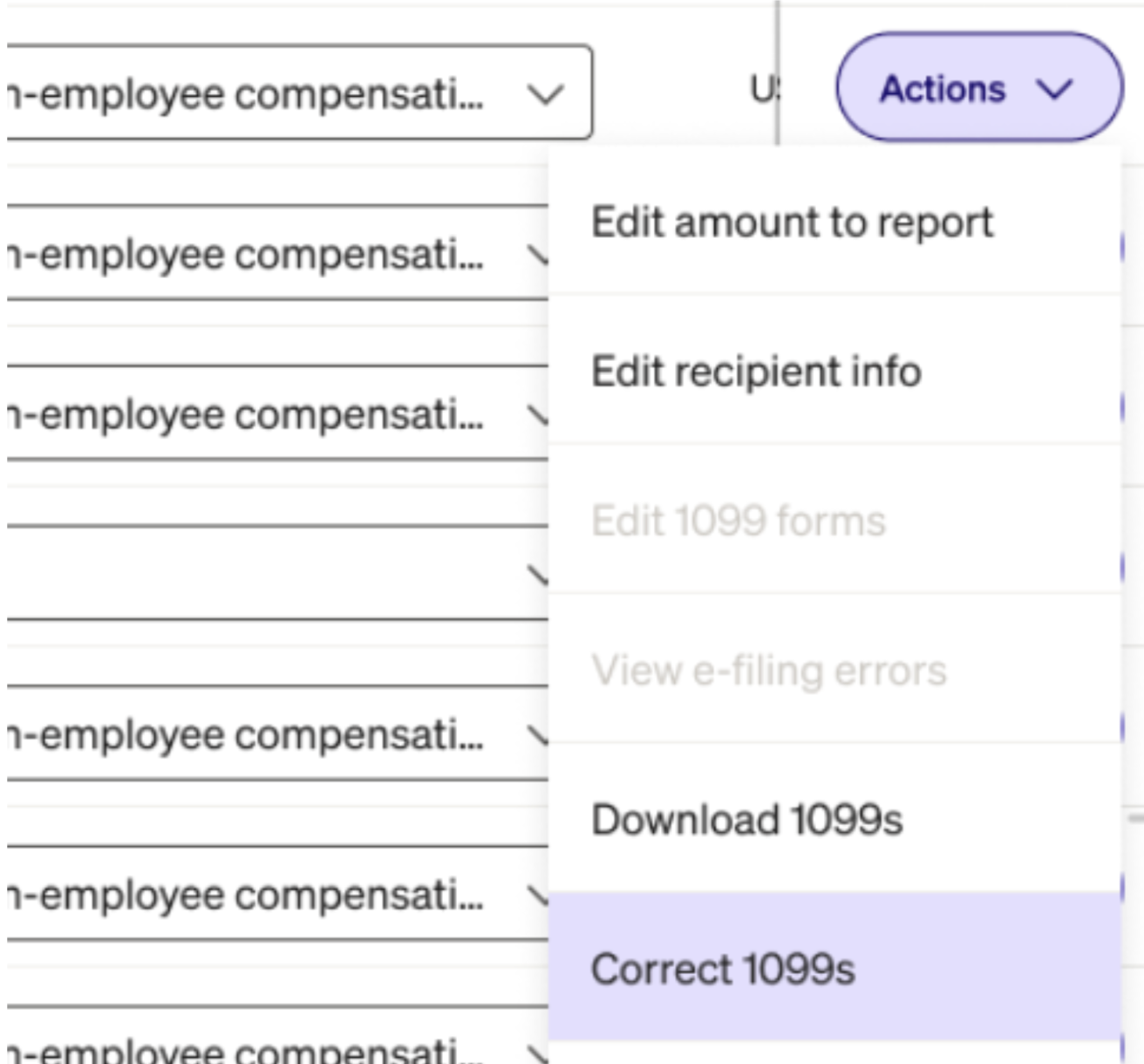Screen dimensions: 1144x1064
Task: Click the truncated "U" cell beside Actions
Action: coord(764,89)
